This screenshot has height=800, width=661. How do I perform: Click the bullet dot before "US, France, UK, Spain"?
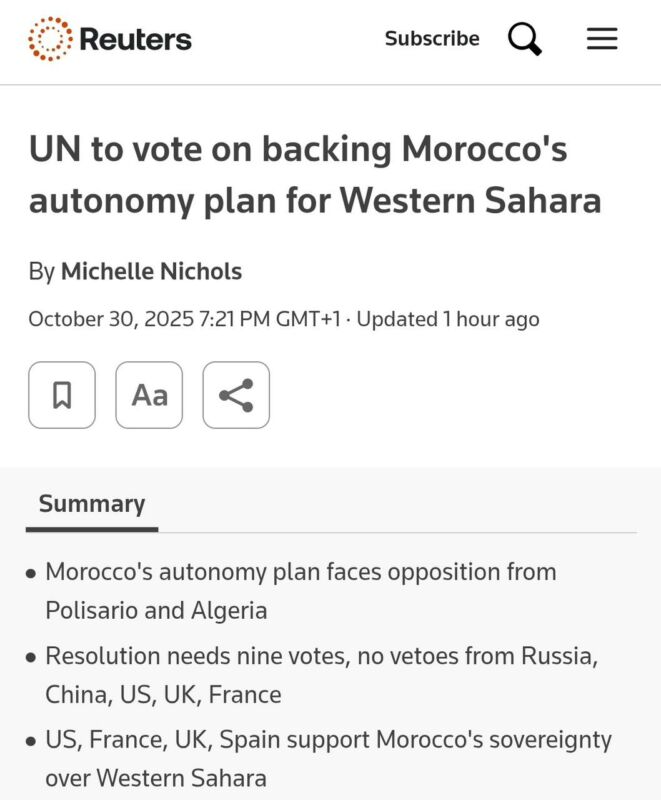(32, 742)
